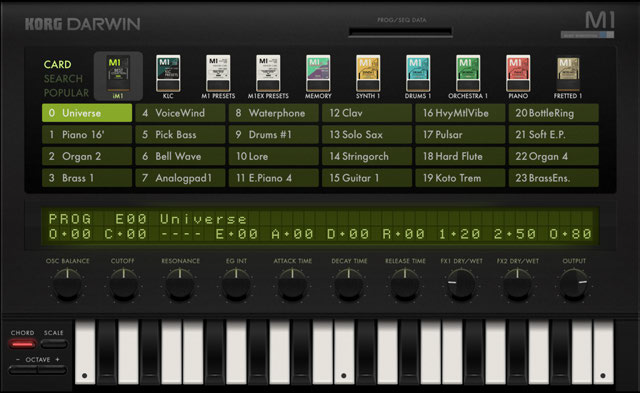Toggle the SCALE button

click(54, 344)
